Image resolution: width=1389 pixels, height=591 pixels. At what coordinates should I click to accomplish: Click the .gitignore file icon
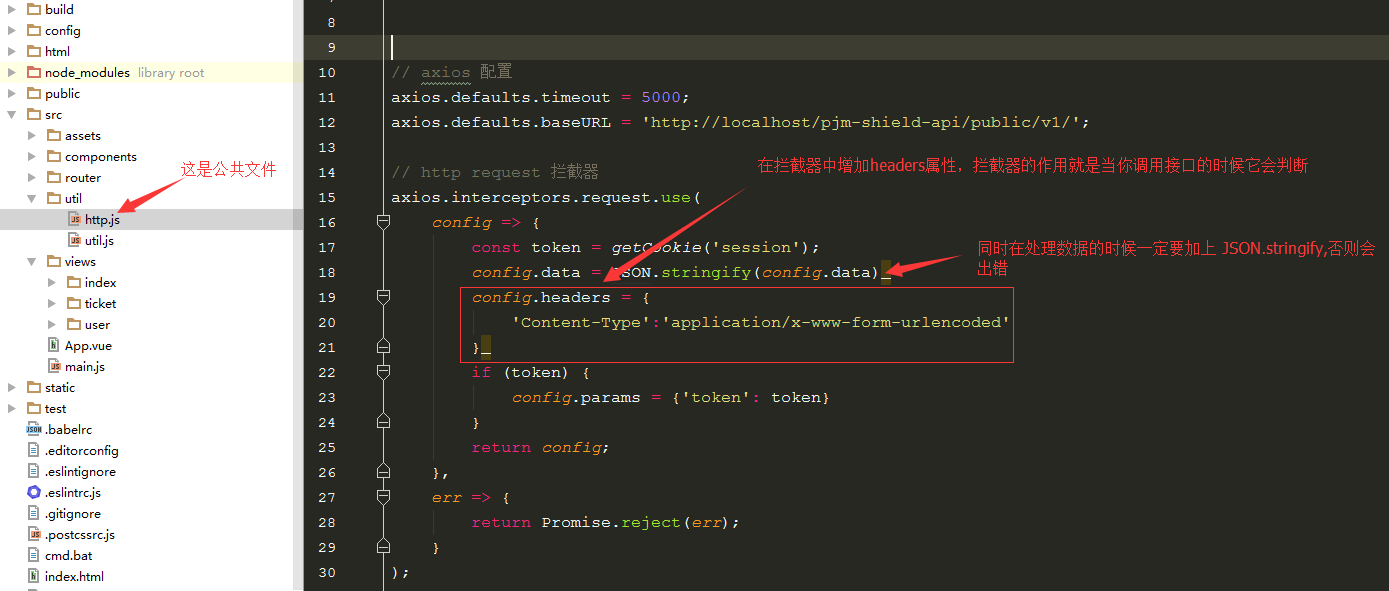33,513
